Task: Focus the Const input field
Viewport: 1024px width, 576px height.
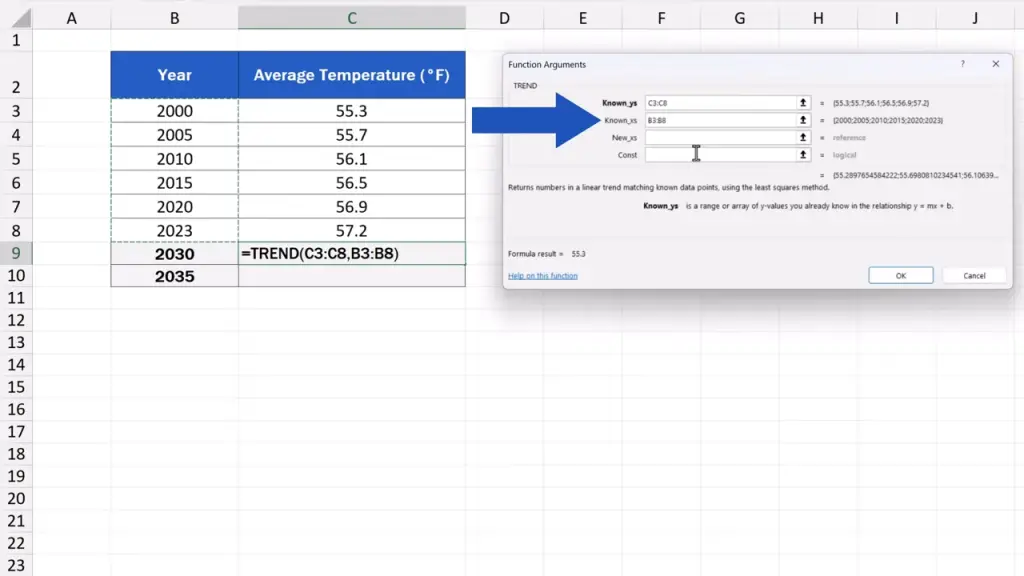Action: (x=719, y=155)
